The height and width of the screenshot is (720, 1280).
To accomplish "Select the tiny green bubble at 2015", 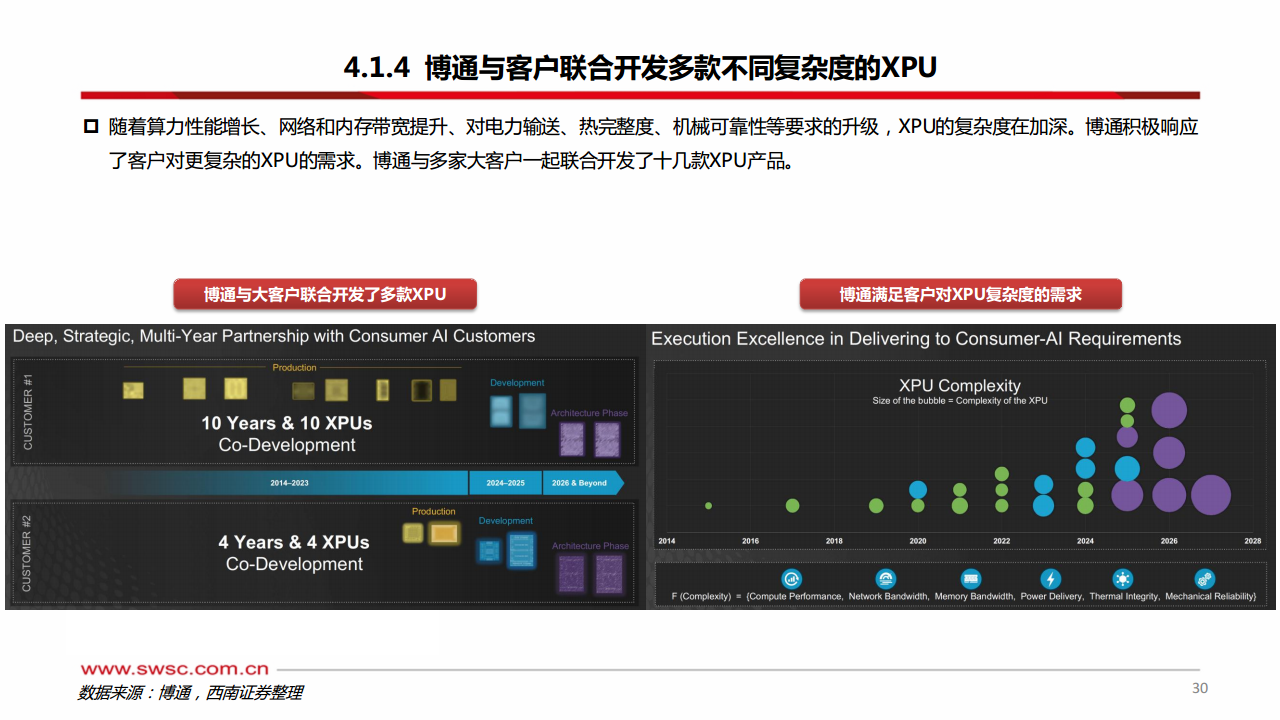I will [x=708, y=506].
